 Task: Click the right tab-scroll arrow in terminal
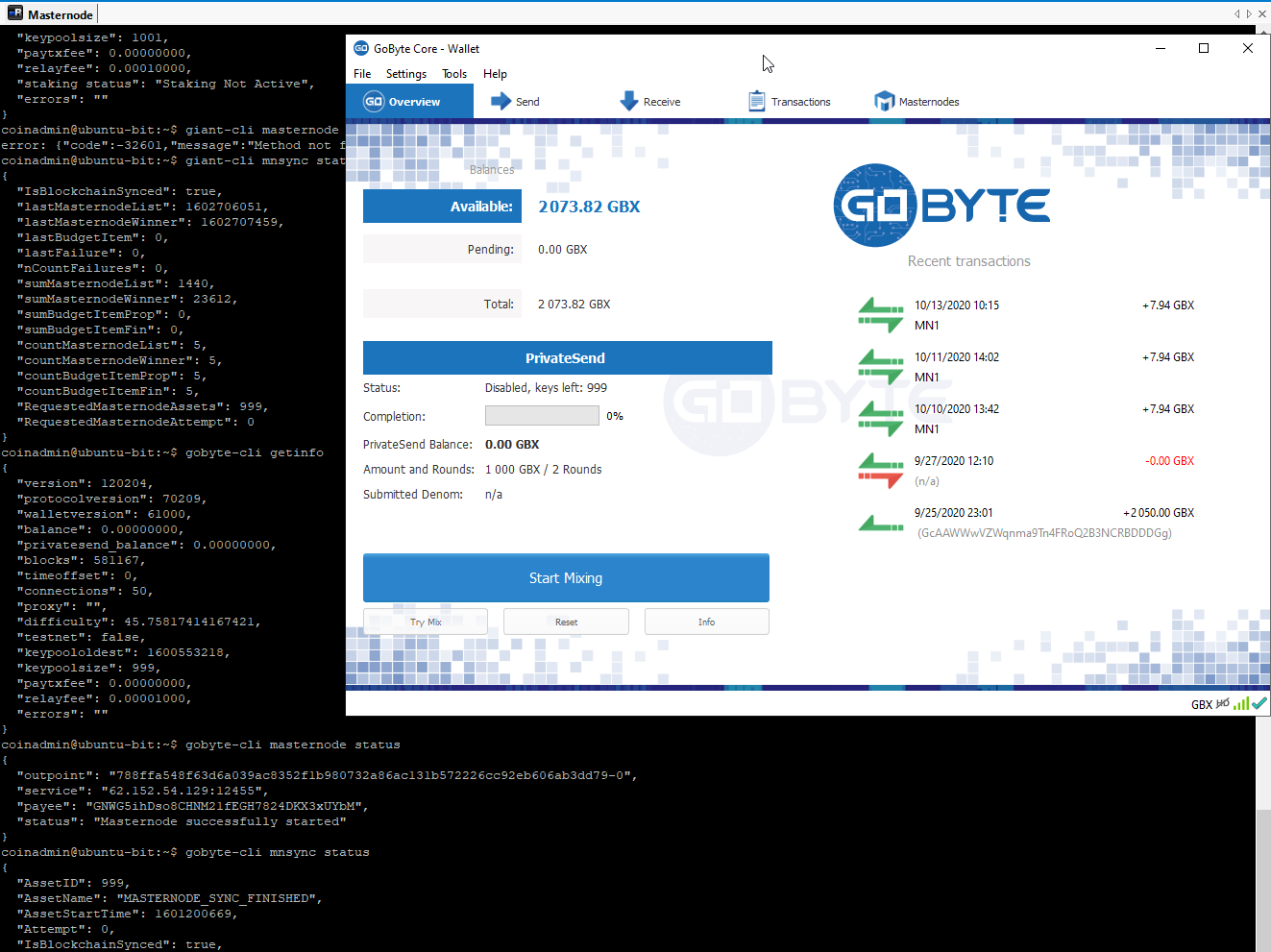click(1249, 13)
